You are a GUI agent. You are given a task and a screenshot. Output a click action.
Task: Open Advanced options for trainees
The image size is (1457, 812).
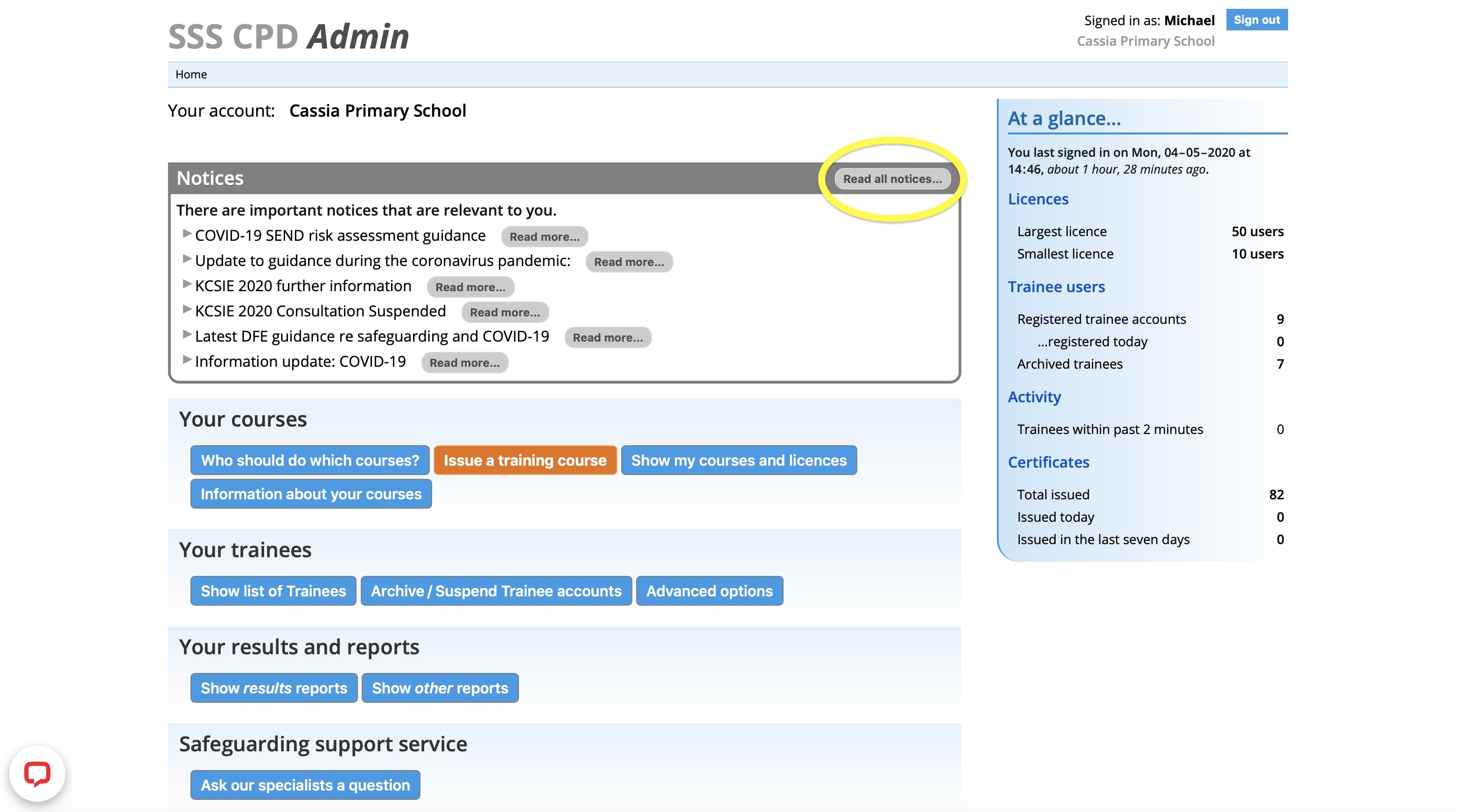(709, 591)
